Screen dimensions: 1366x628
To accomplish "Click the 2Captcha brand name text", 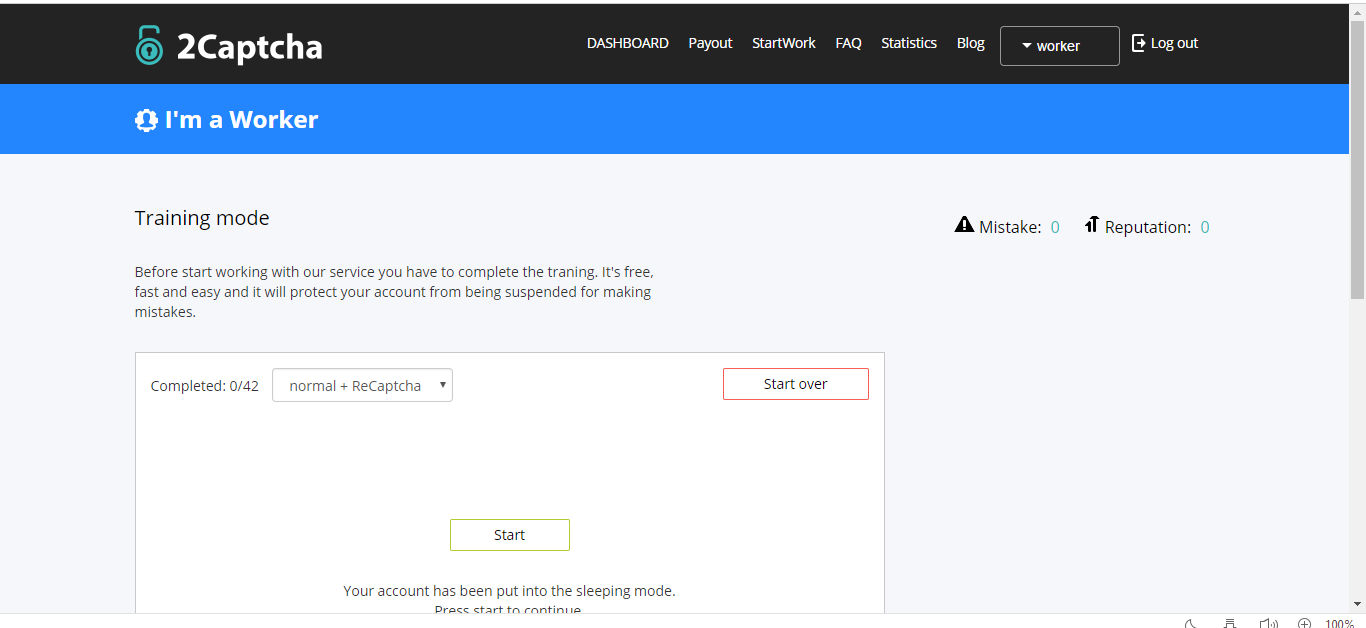I will point(249,47).
